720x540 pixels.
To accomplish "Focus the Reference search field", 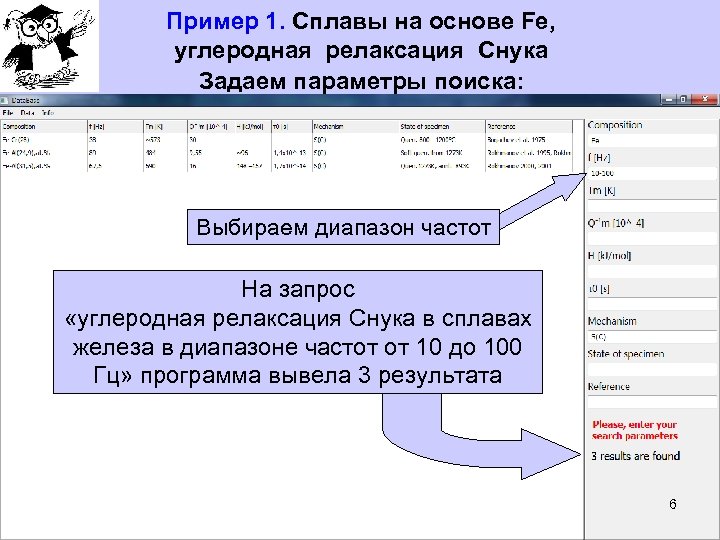I will (652, 402).
